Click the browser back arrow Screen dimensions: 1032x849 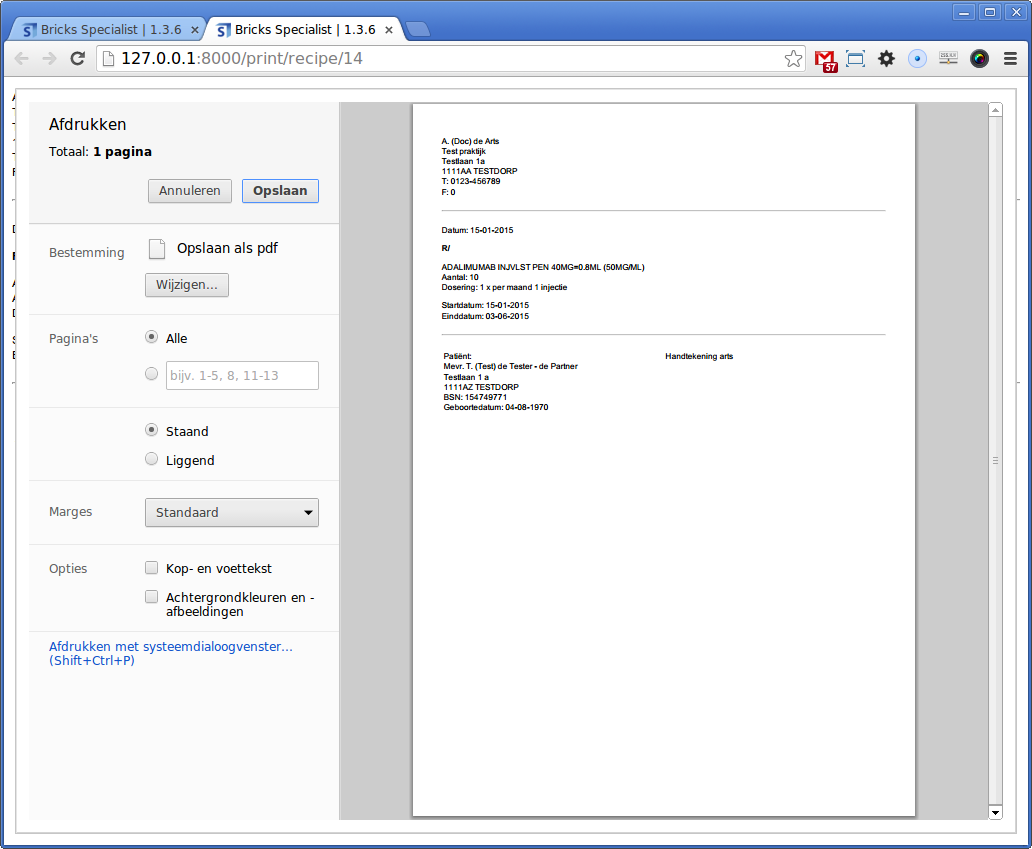coord(21,59)
